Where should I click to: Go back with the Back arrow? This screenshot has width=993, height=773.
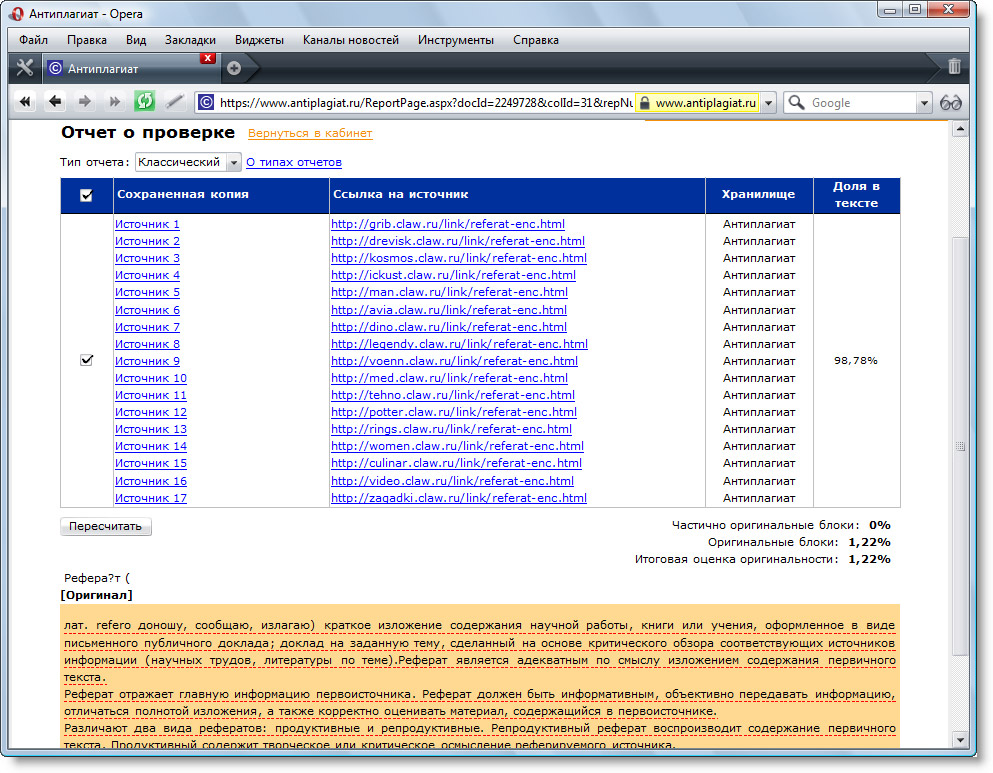tap(55, 102)
